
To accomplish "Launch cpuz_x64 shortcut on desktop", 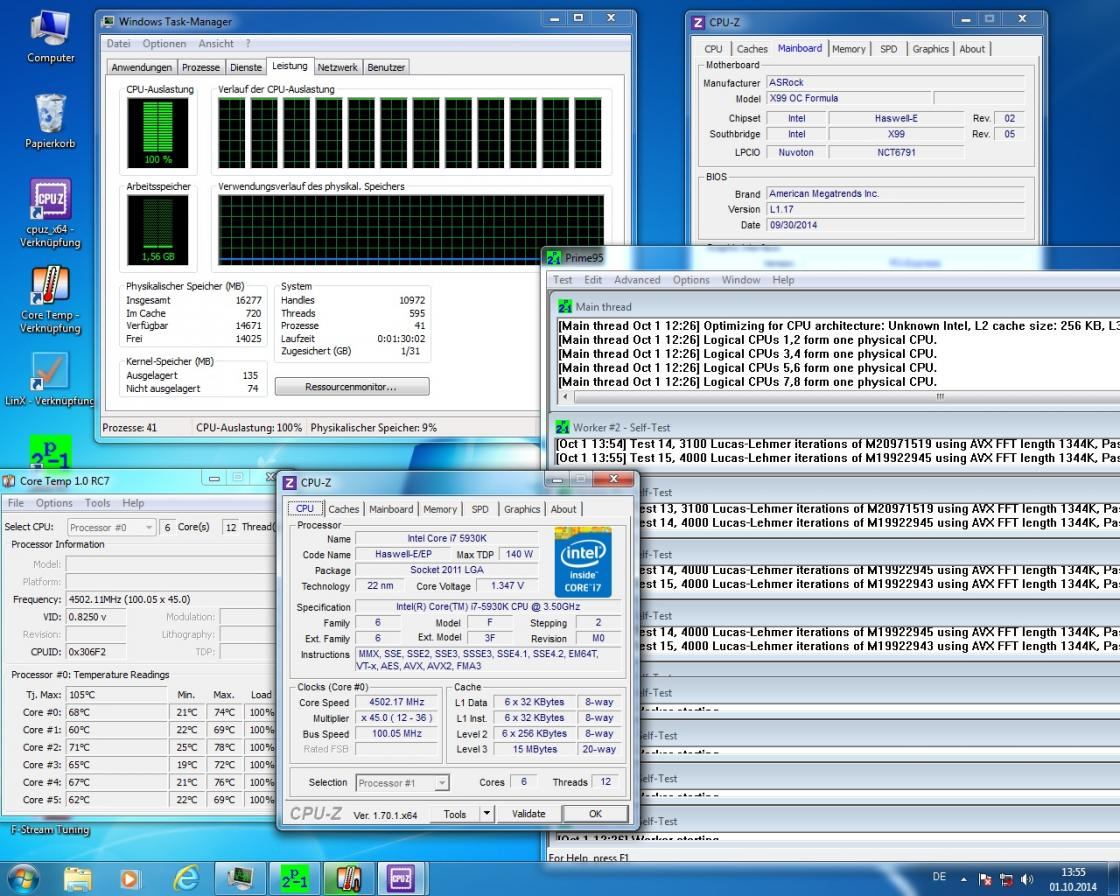I will [x=50, y=213].
